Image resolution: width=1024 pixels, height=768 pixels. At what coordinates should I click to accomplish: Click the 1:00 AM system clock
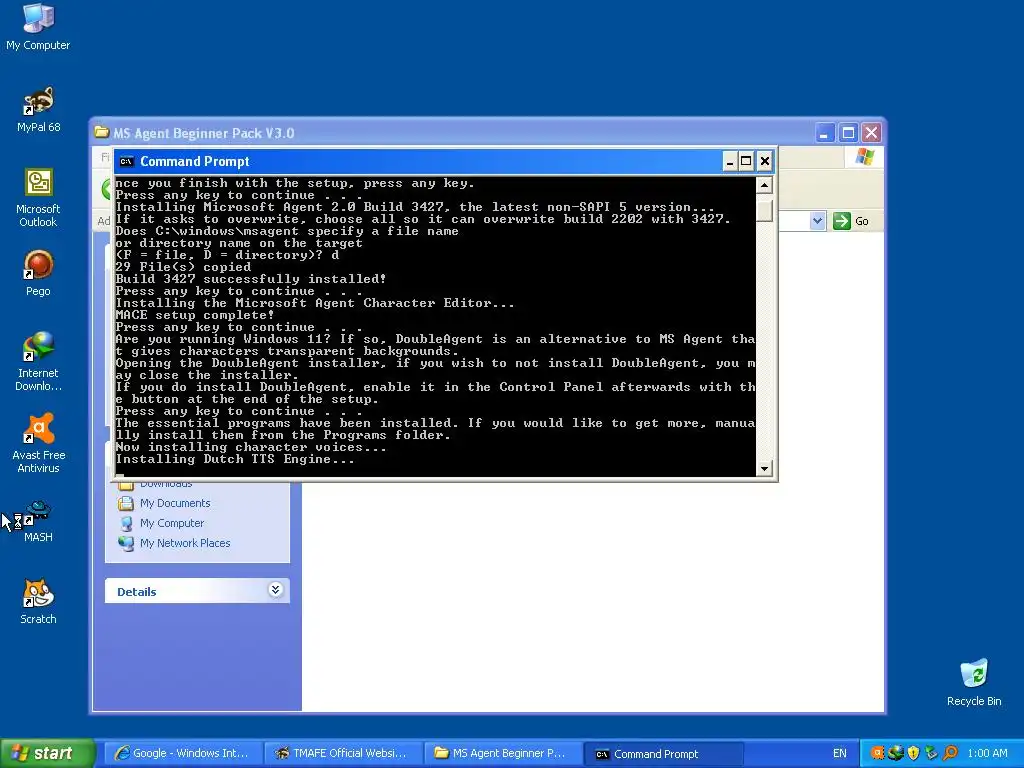click(987, 754)
